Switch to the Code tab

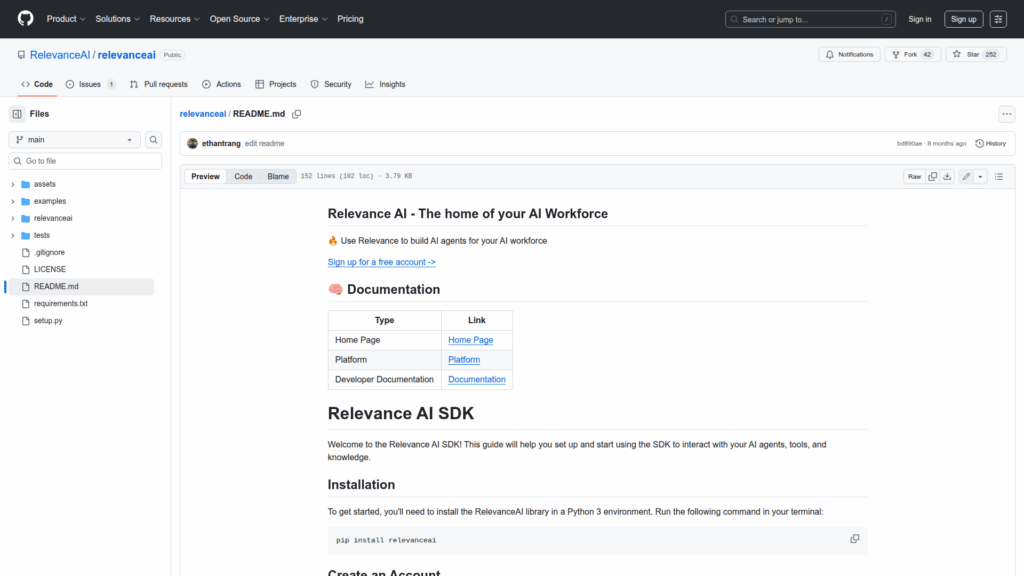pos(37,84)
